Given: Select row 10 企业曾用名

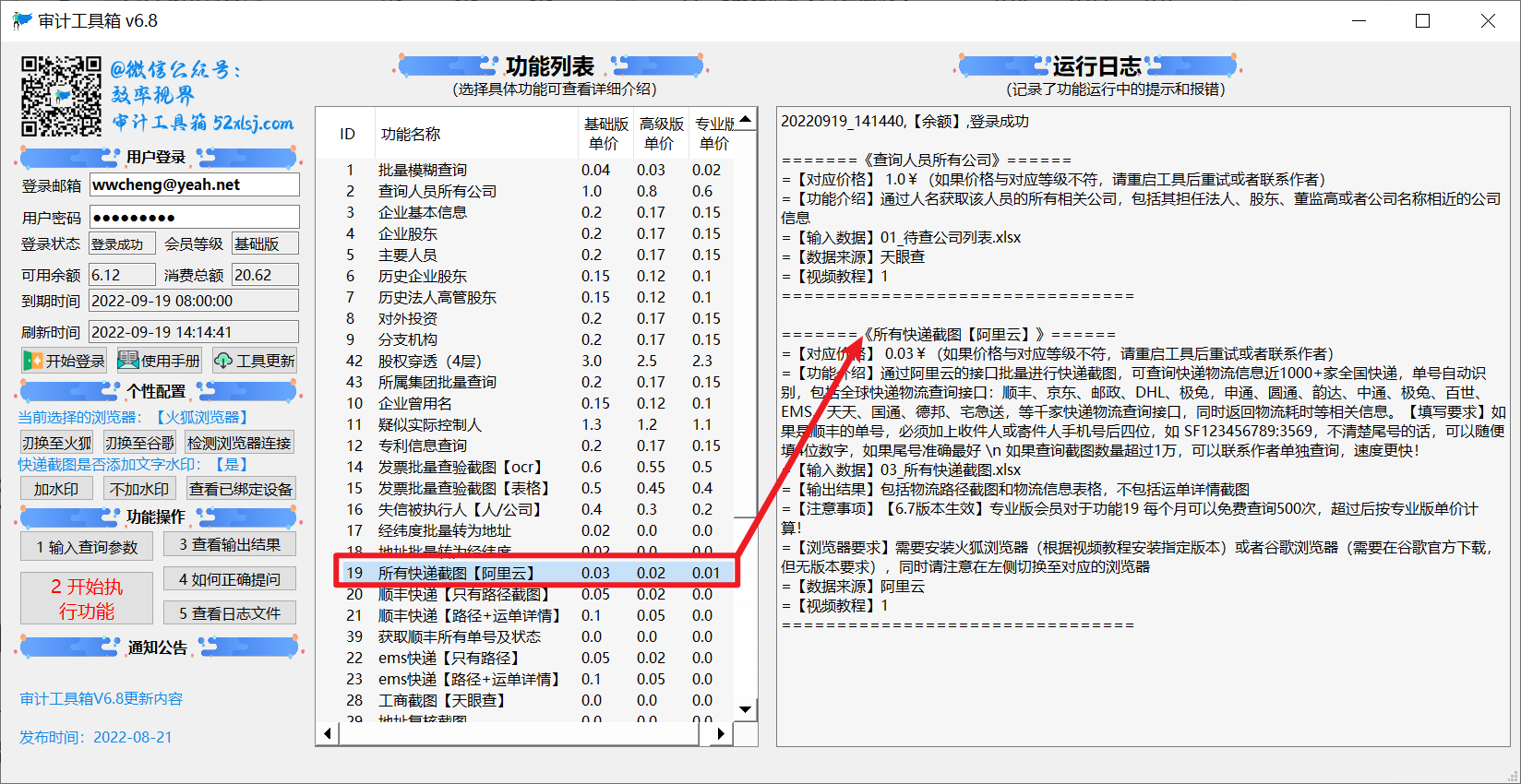Looking at the screenshot, I should [526, 403].
